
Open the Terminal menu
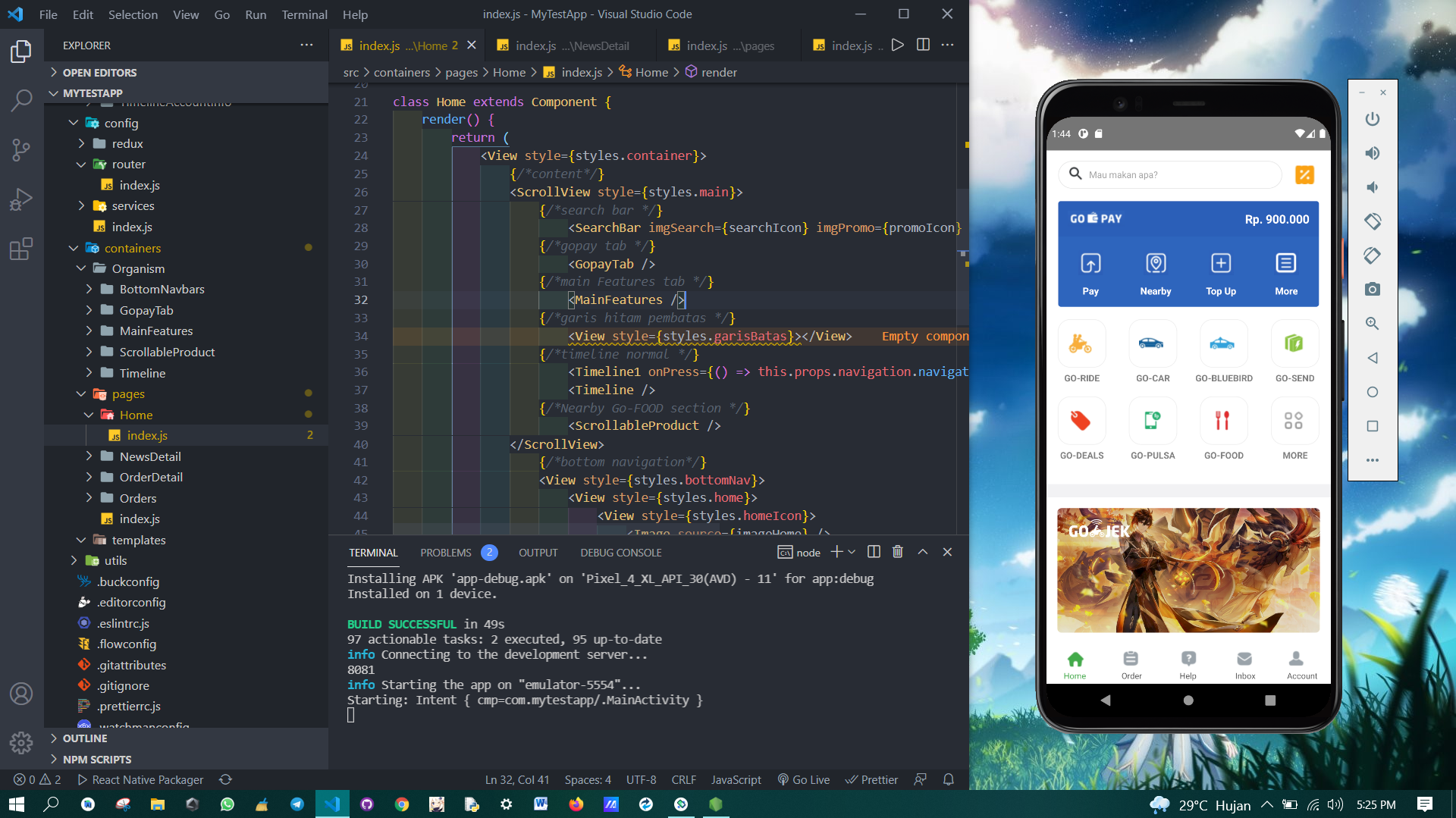point(304,14)
